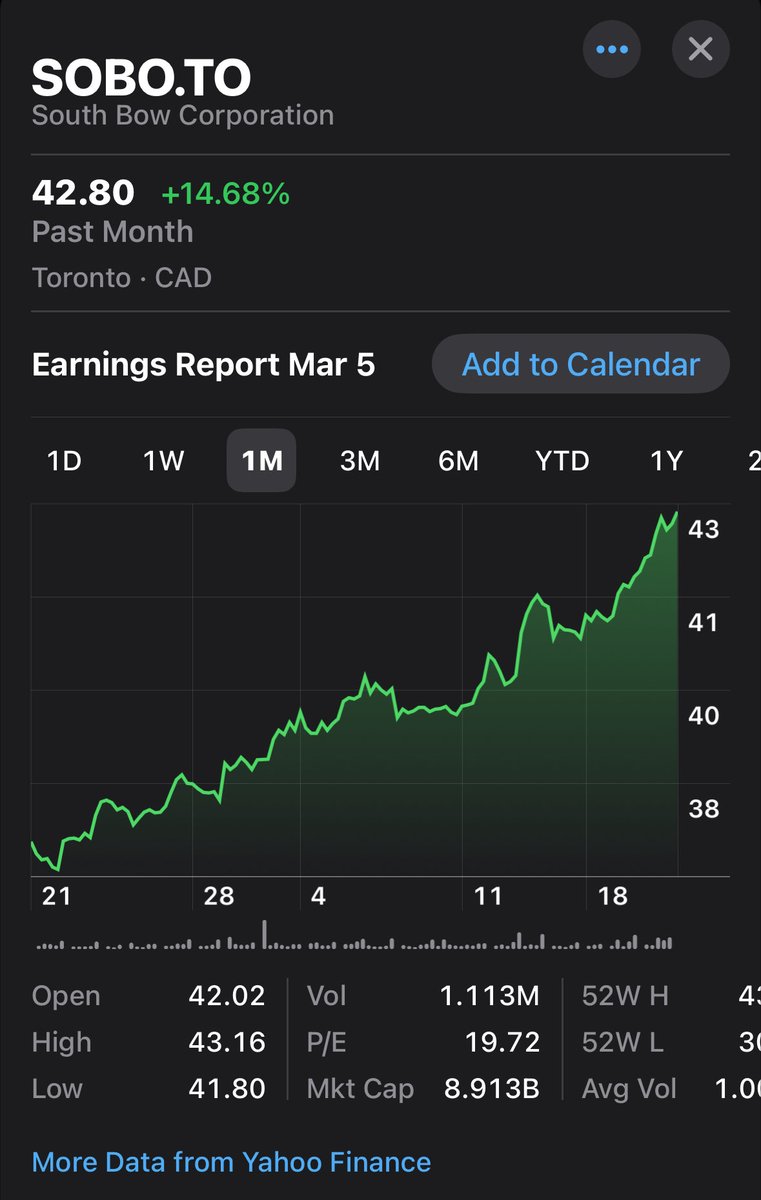Switch chart to 1D range
The image size is (761, 1200).
[65, 460]
